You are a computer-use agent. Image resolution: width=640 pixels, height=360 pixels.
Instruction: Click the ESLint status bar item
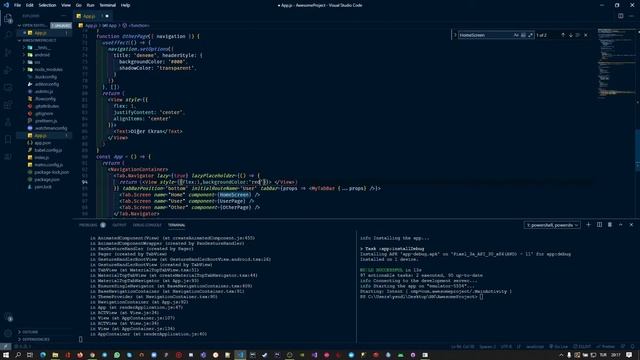(582, 347)
